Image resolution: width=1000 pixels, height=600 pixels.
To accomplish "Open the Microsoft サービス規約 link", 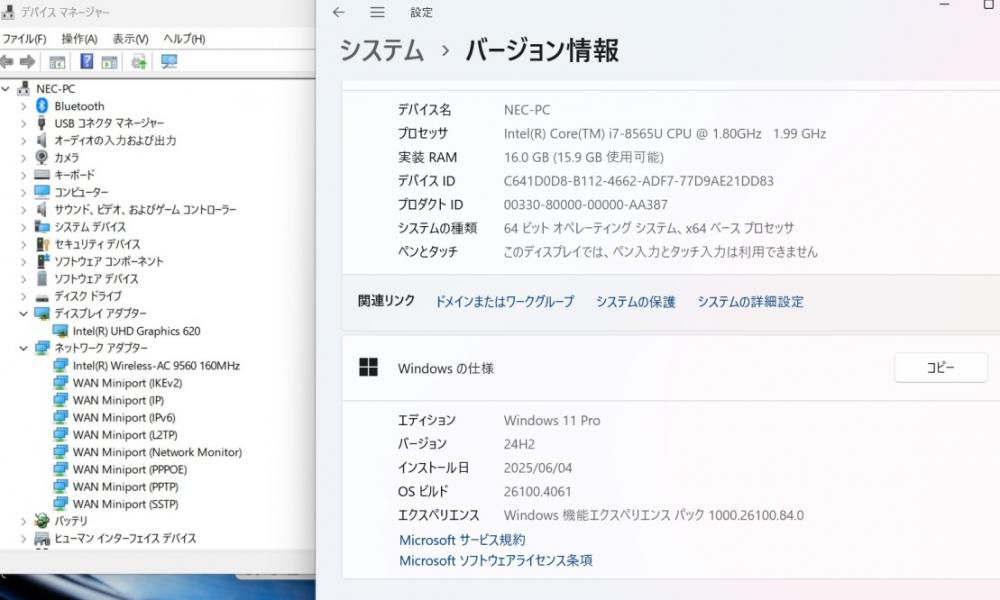I will click(x=462, y=540).
